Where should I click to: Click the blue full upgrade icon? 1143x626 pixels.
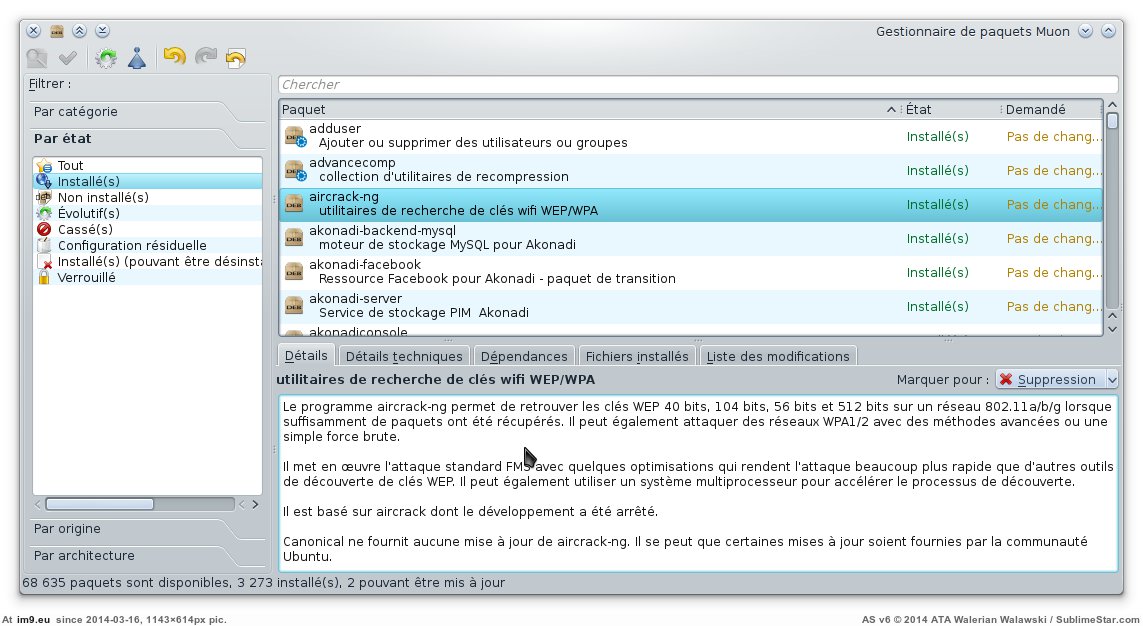pos(137,58)
